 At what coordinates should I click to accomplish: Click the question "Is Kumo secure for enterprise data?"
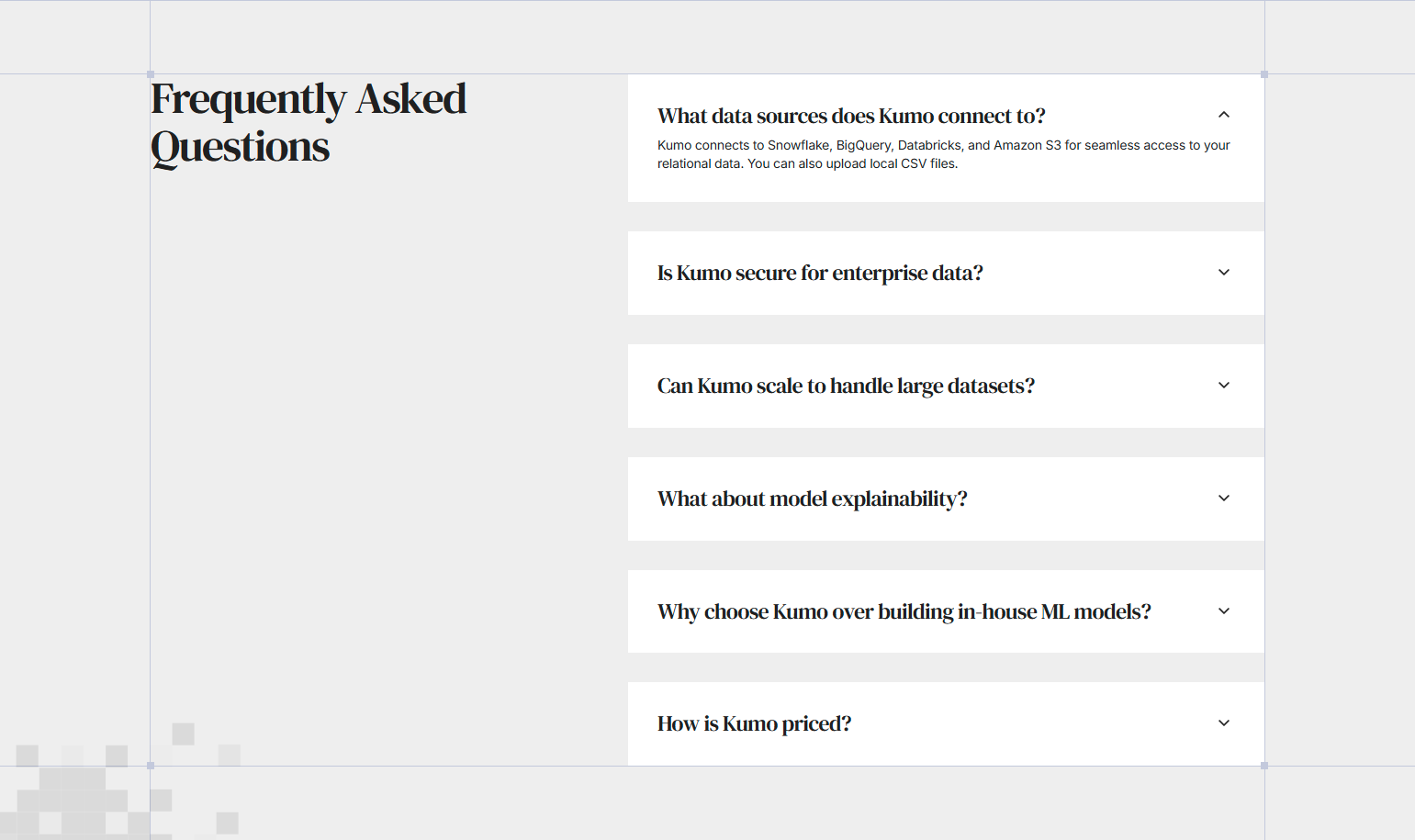point(820,273)
